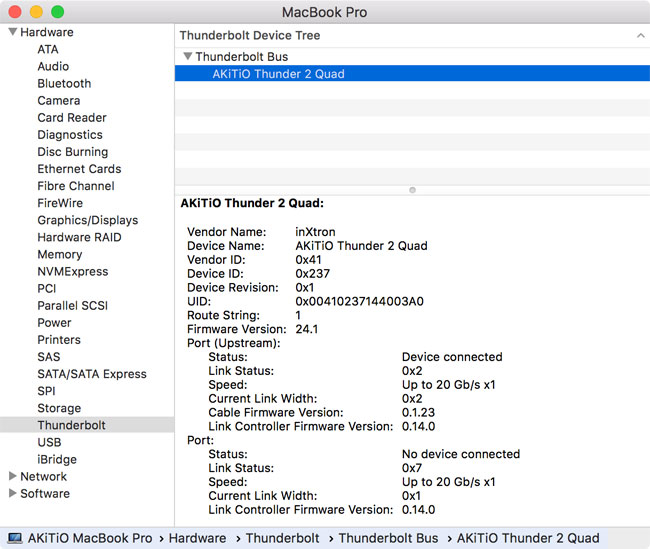Click the computer icon in path bar
The width and height of the screenshot is (650, 549).
pos(14,538)
